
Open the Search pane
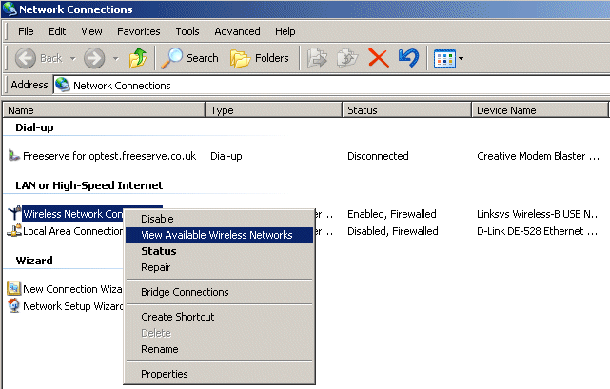click(190, 58)
